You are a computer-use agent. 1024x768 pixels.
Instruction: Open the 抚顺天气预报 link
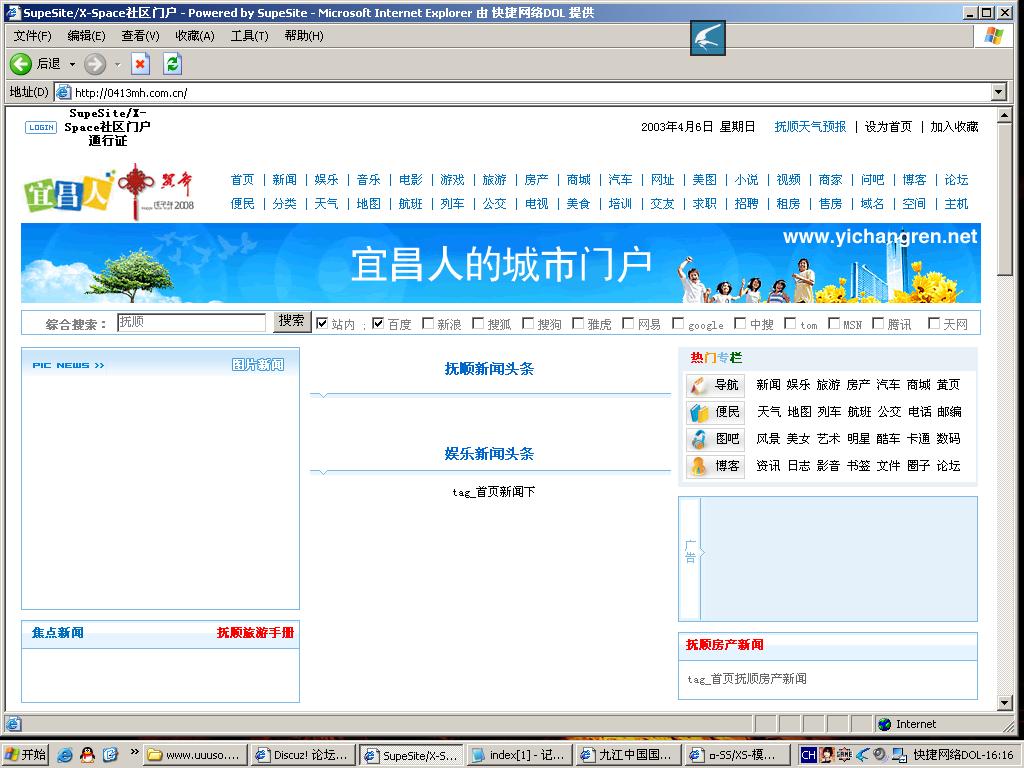(810, 127)
